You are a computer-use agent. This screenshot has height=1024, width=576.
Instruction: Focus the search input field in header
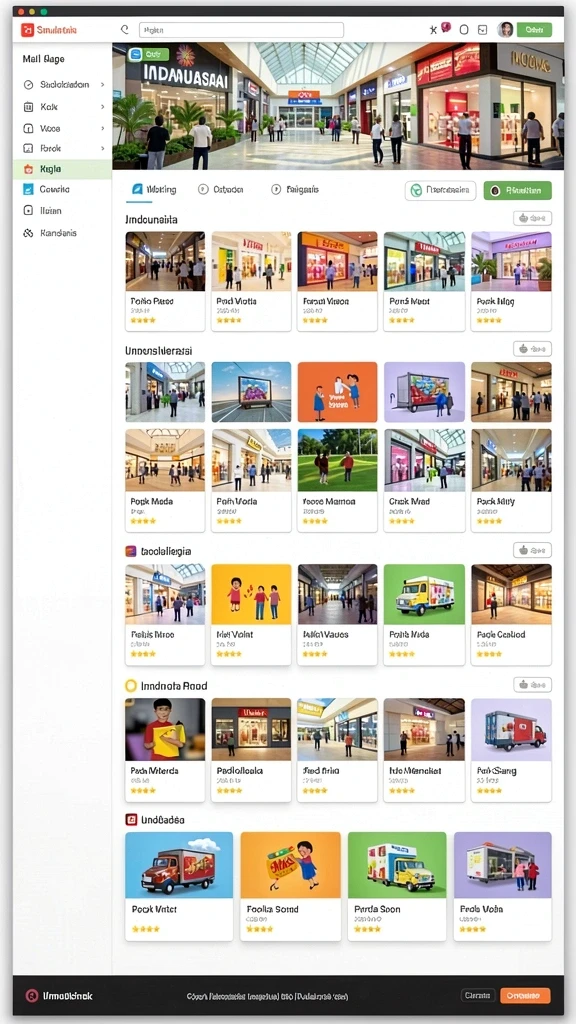pos(241,29)
